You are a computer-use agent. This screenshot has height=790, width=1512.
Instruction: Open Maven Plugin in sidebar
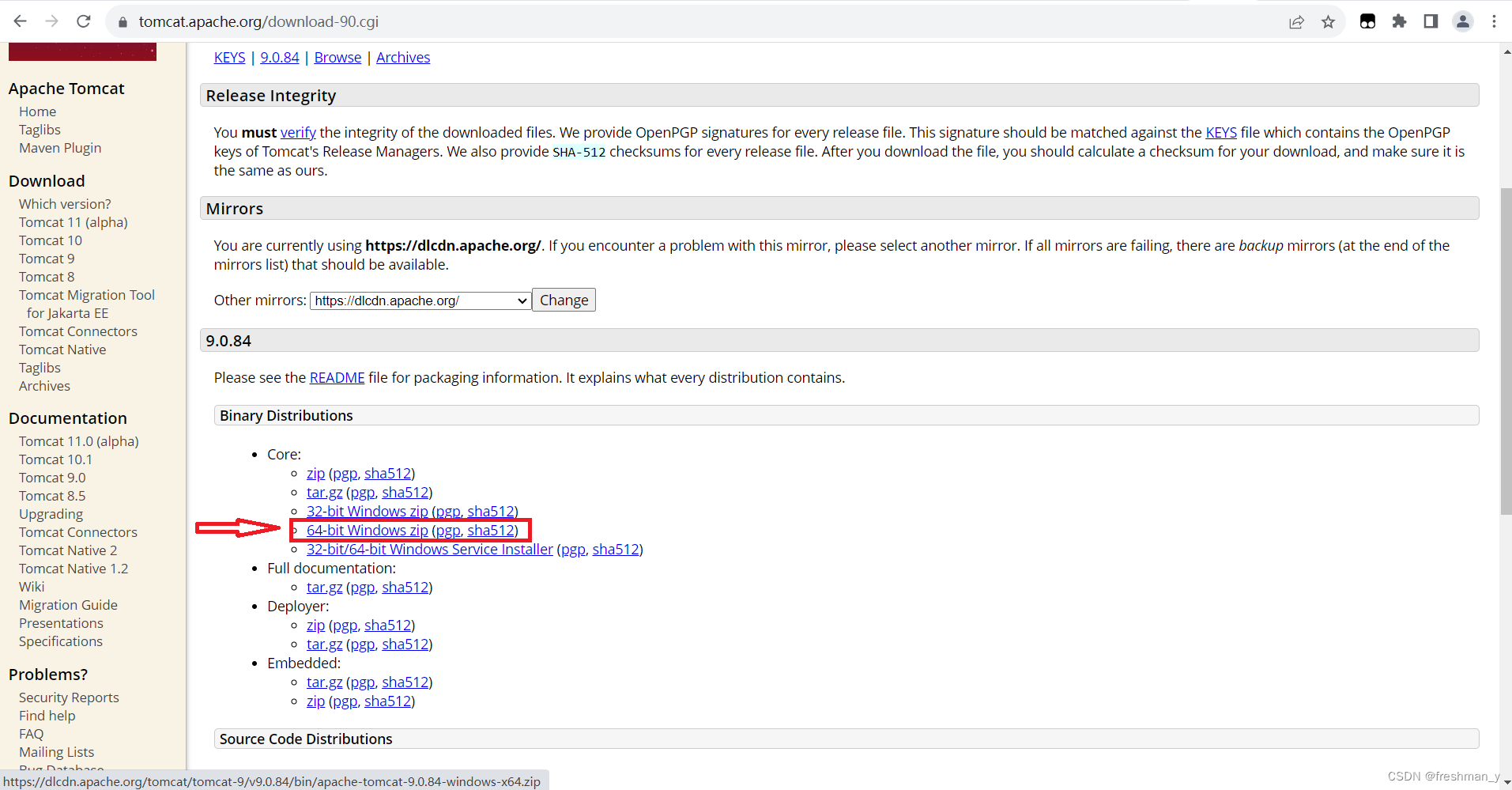point(60,148)
